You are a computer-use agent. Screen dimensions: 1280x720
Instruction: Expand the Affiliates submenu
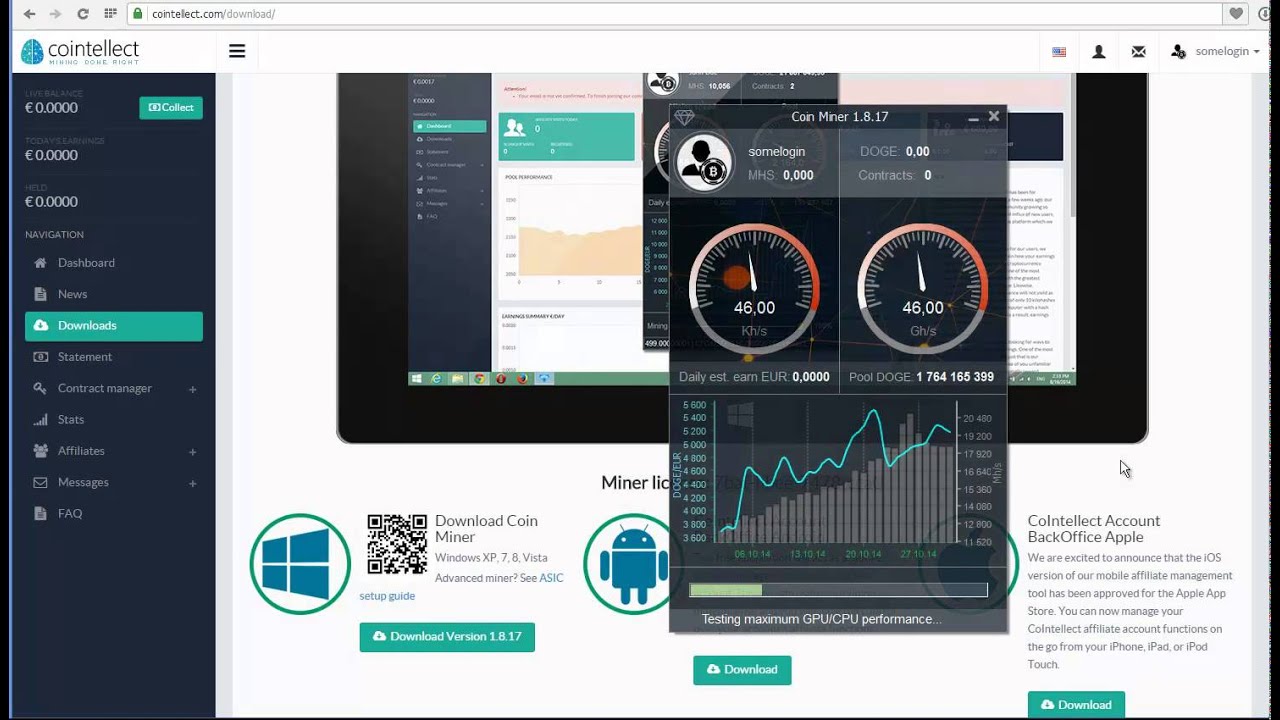[x=193, y=452]
